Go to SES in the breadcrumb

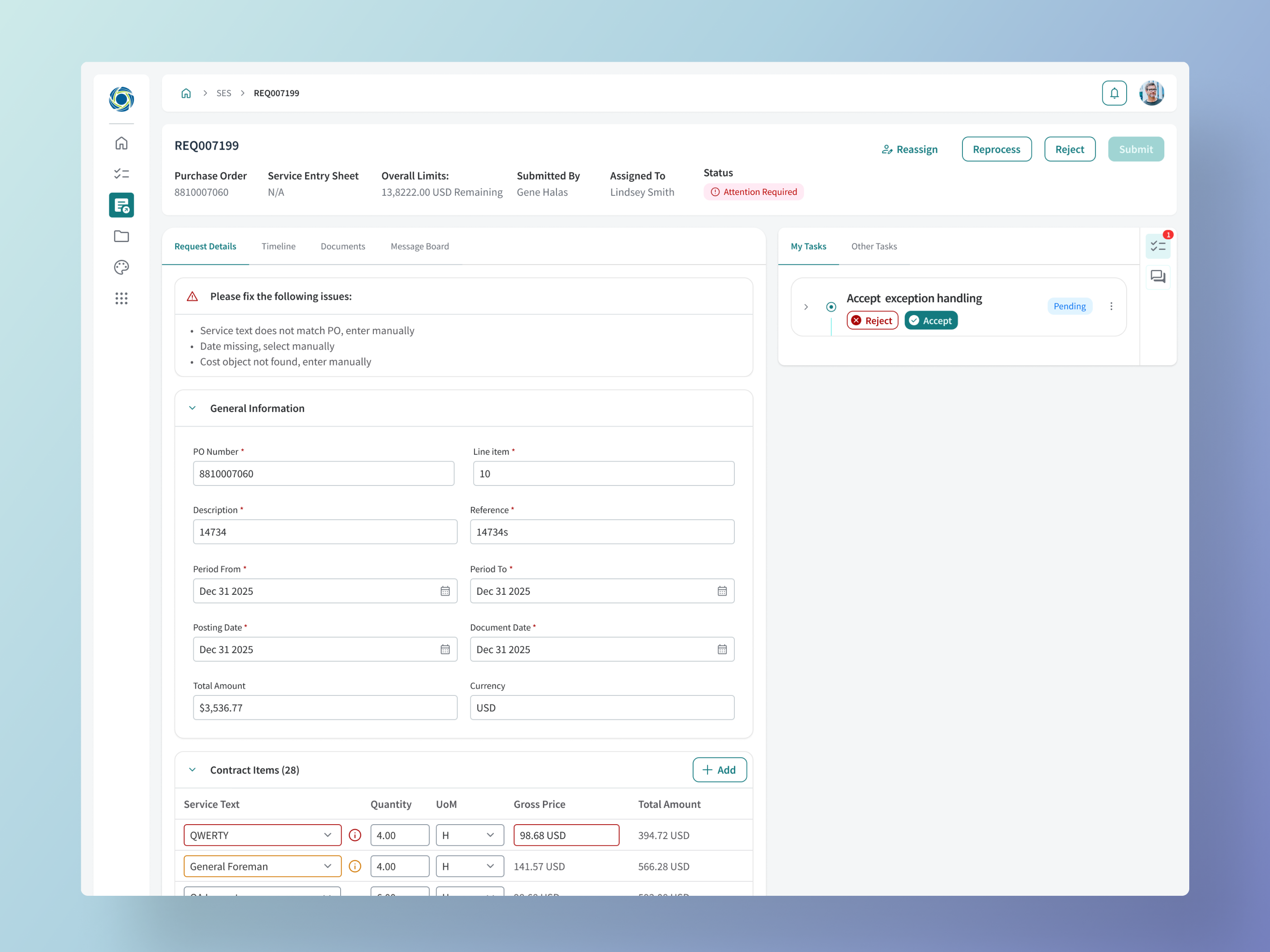tap(223, 93)
